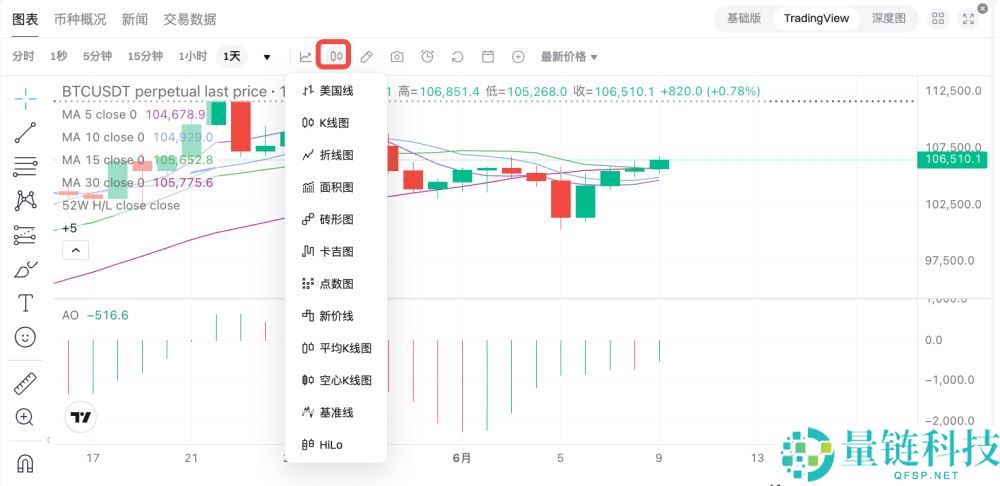Choose 面积图 chart type
This screenshot has width=1000, height=486.
pyautogui.click(x=335, y=188)
